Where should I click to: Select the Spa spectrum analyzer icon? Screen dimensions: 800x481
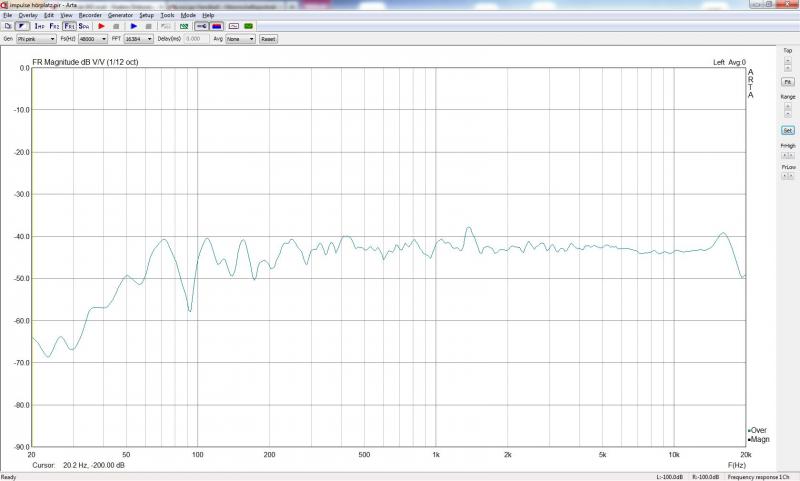[84, 26]
